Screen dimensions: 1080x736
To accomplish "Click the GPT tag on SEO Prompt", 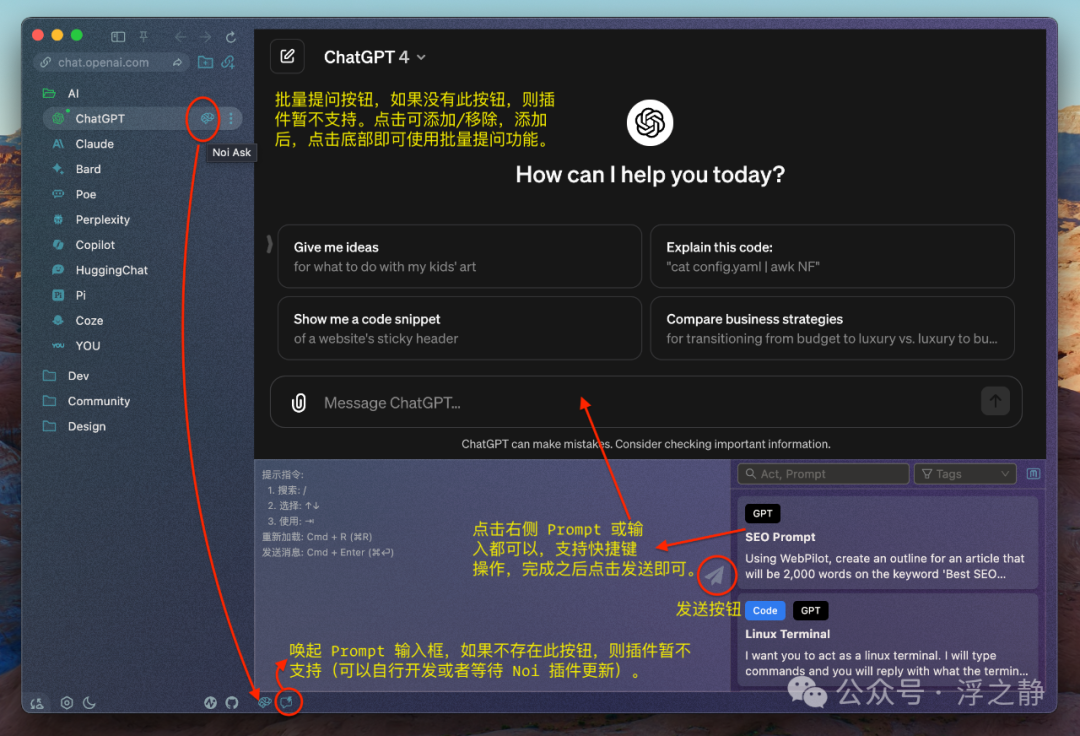I will (762, 514).
